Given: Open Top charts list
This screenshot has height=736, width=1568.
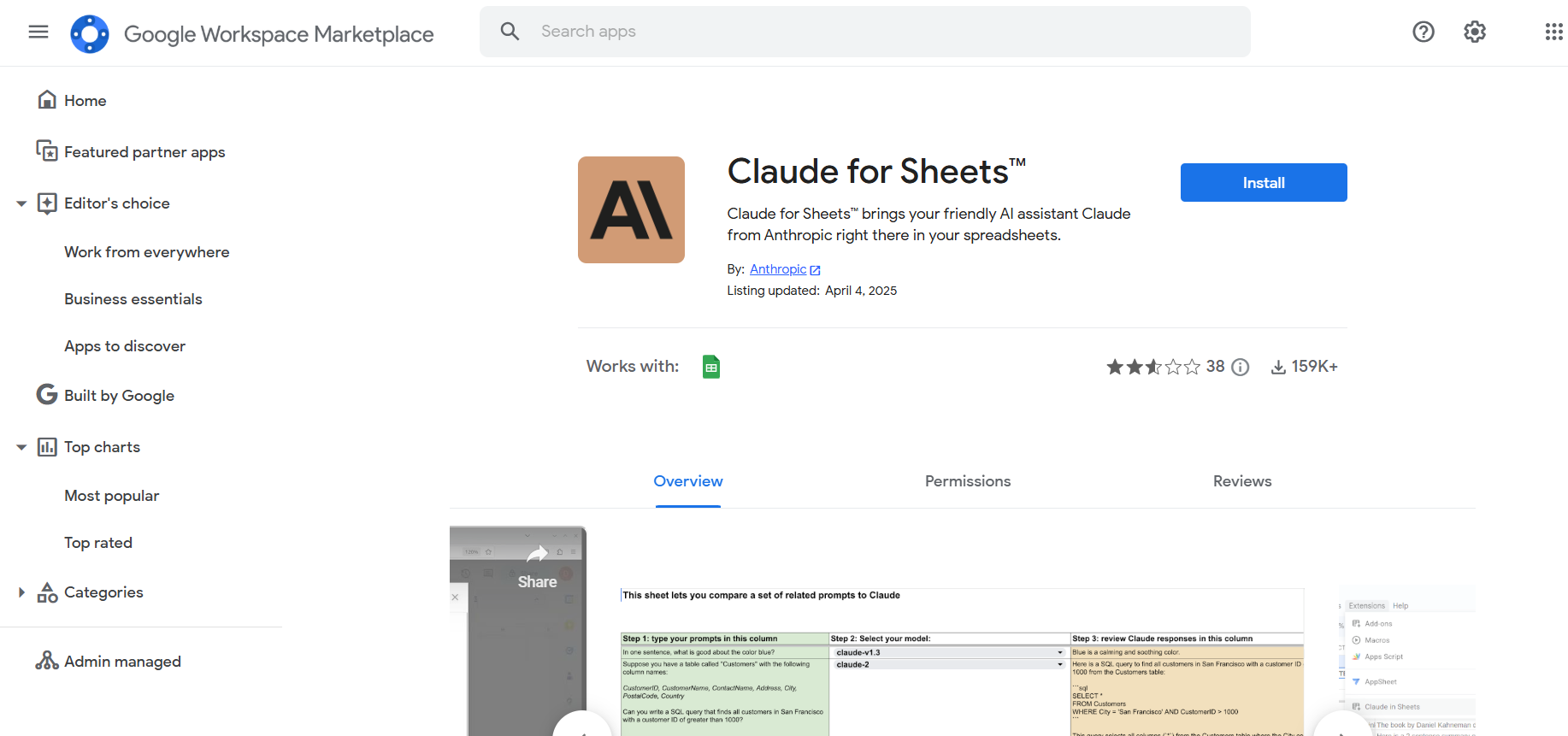Looking at the screenshot, I should click(x=102, y=447).
